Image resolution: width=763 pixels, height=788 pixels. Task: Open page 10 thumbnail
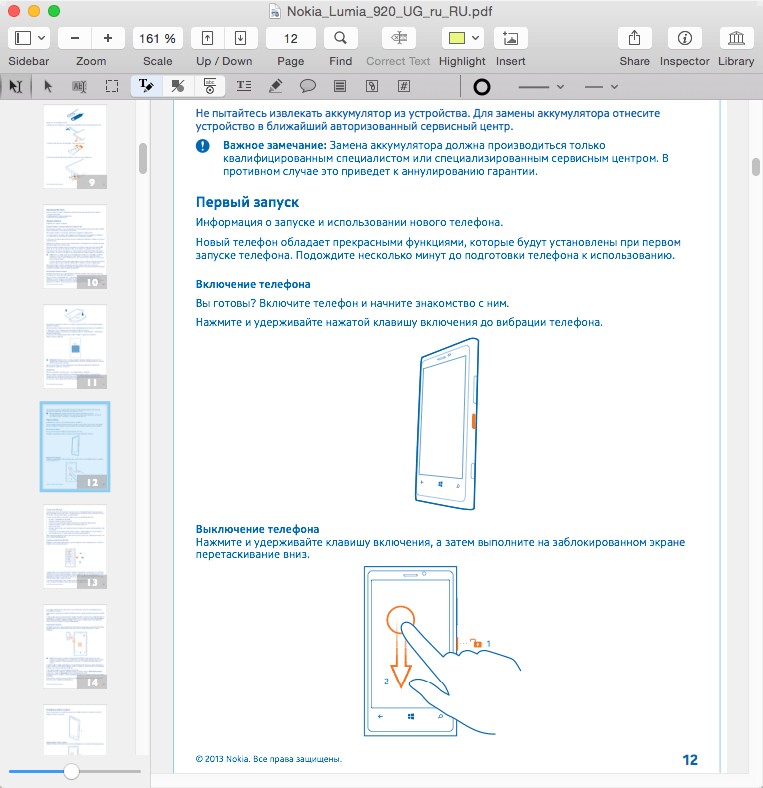75,246
